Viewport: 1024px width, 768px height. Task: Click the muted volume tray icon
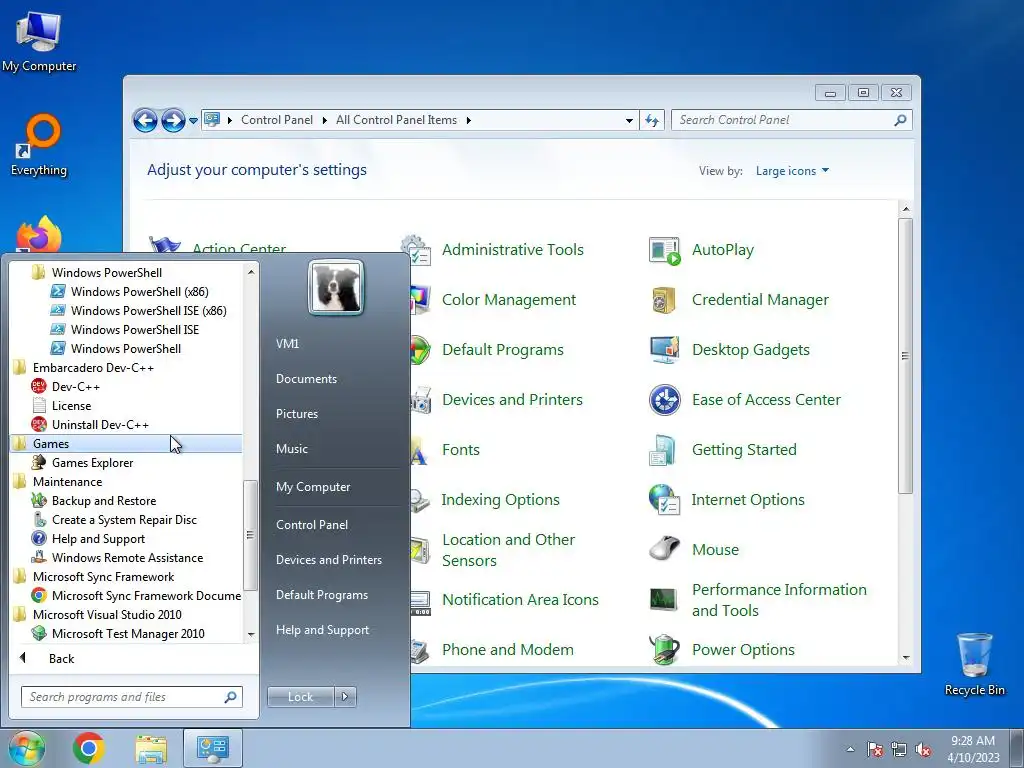[923, 750]
